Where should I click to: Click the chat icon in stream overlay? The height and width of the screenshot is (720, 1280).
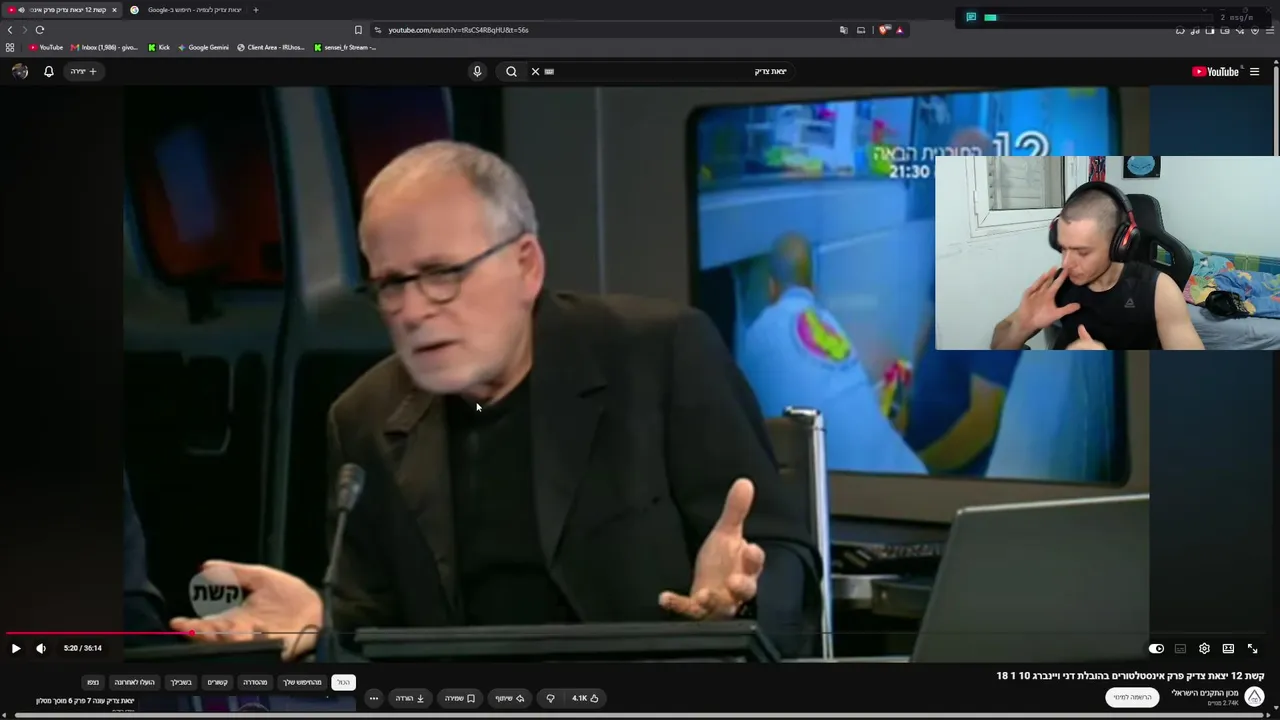[x=971, y=17]
